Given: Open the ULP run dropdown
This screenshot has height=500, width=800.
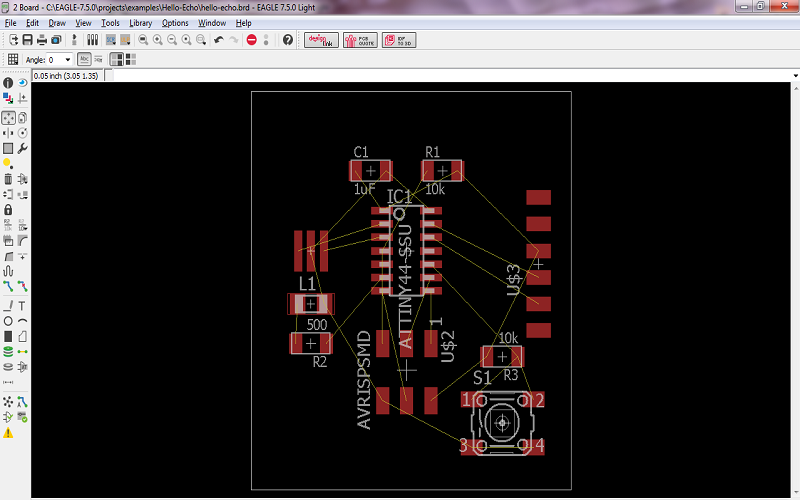Looking at the screenshot, I should pos(125,40).
